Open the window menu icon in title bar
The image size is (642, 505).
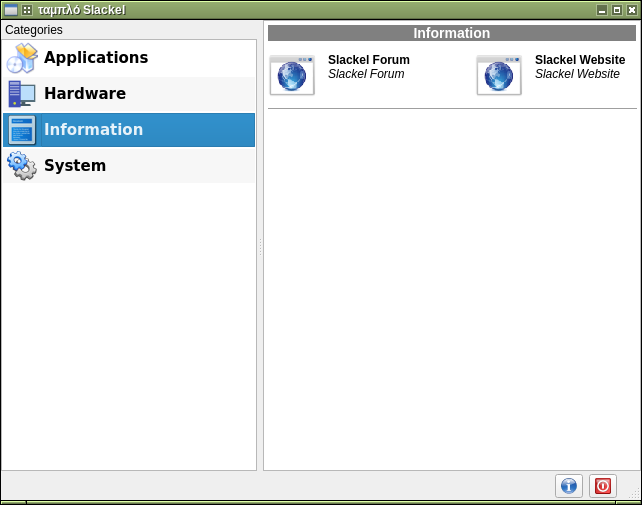[x=11, y=10]
